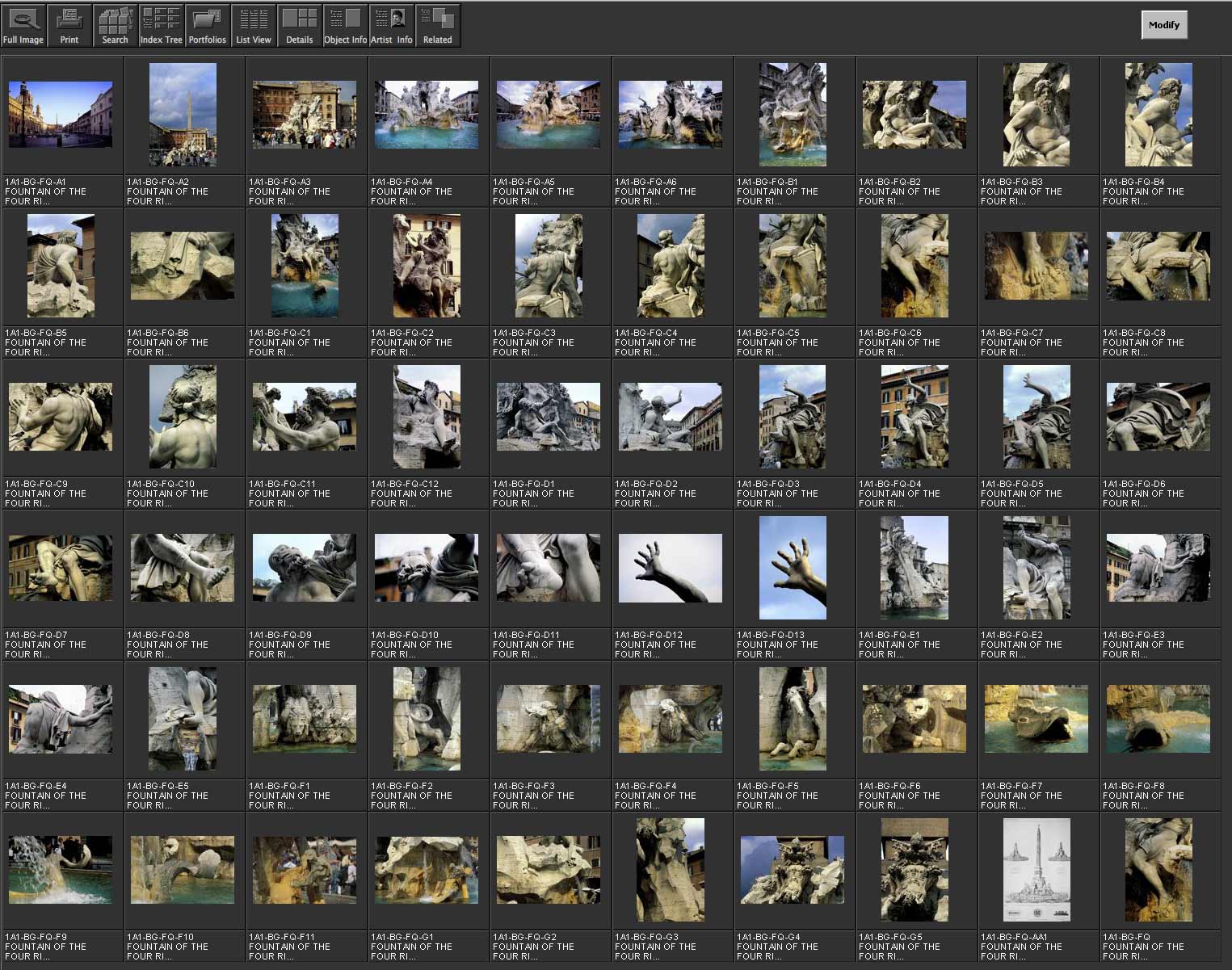Select thumbnail 1A1-BG-FQ-A4
The height and width of the screenshot is (970, 1232).
(x=427, y=115)
